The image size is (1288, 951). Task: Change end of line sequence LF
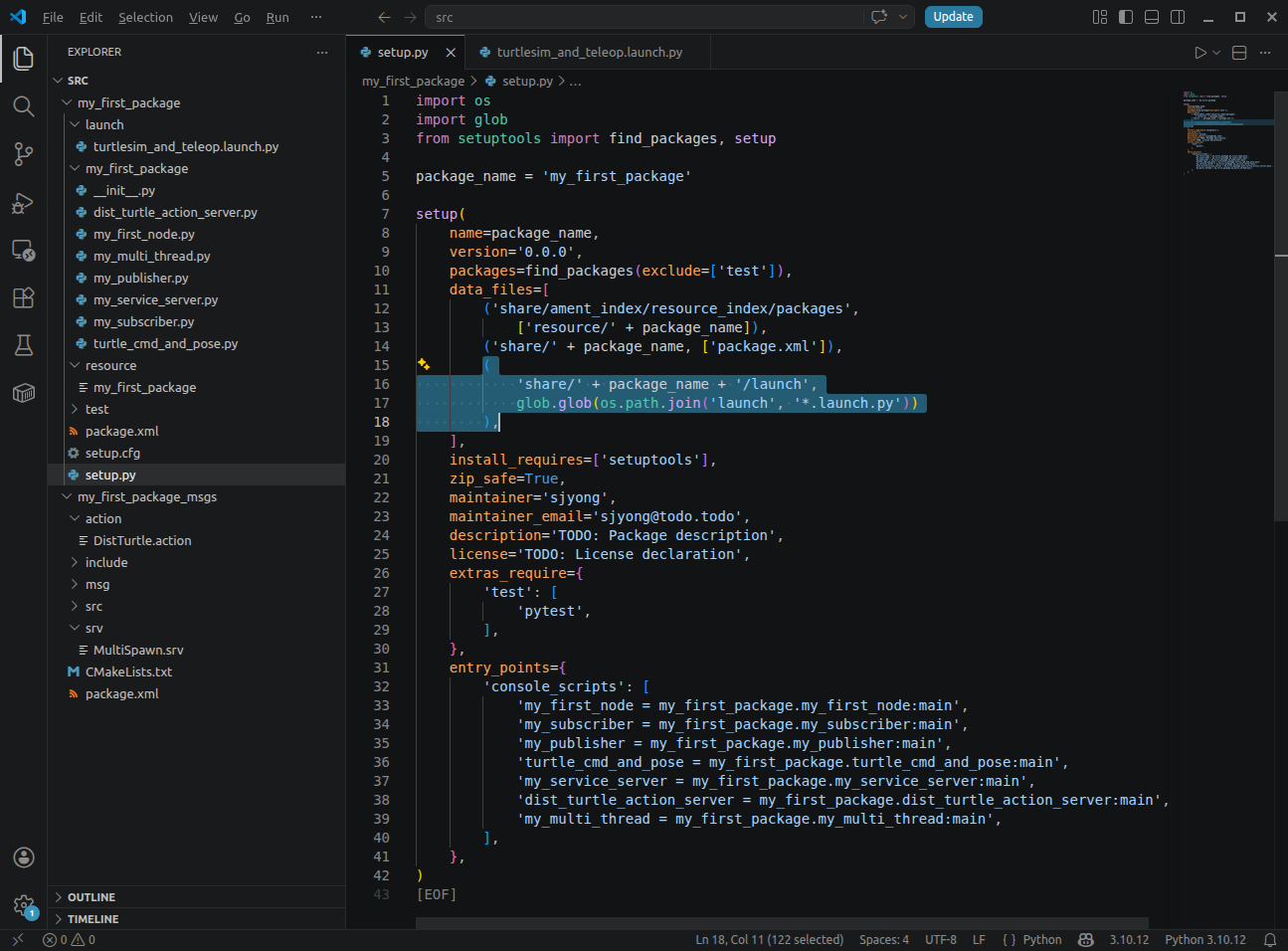pos(979,939)
